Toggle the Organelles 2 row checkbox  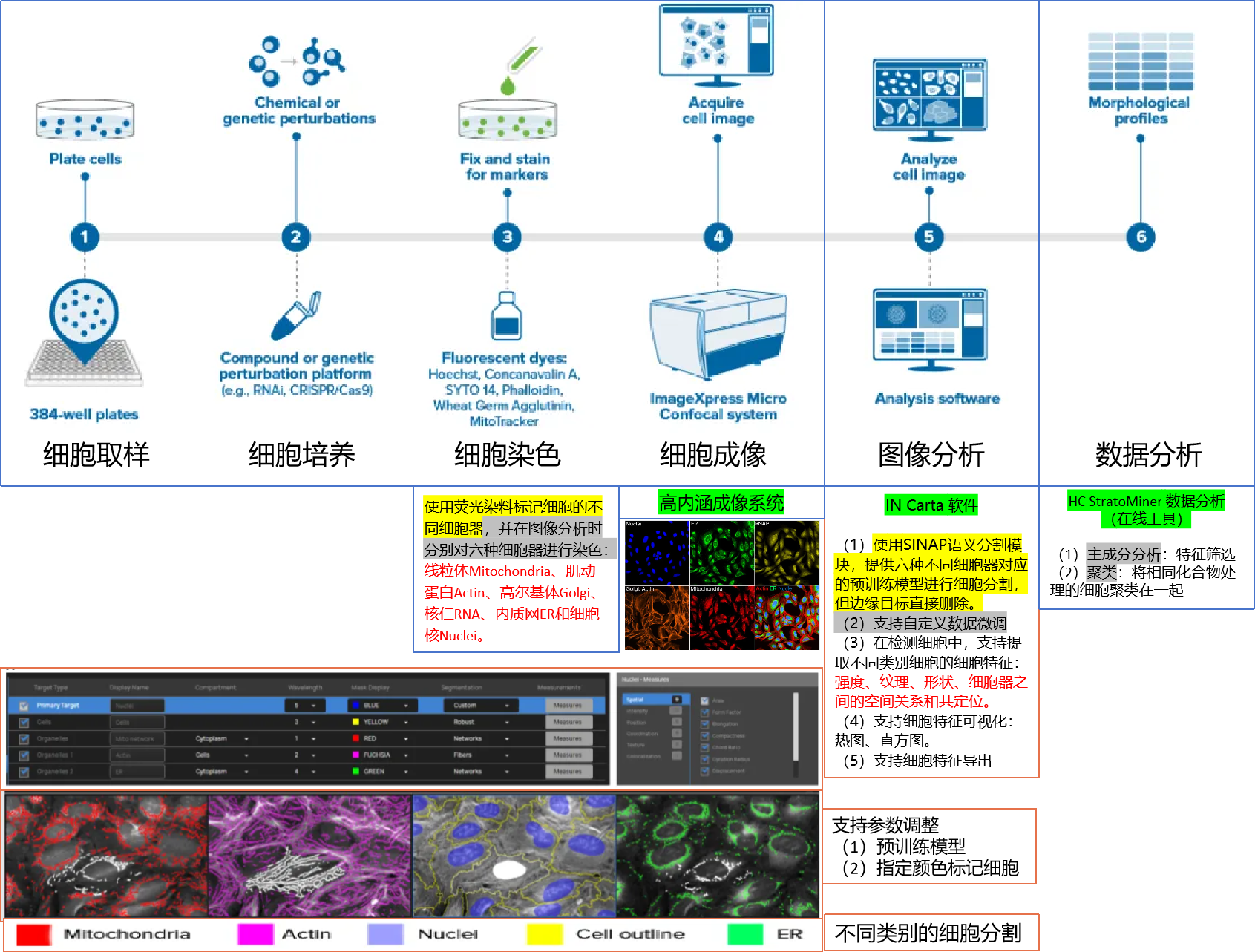coord(24,772)
